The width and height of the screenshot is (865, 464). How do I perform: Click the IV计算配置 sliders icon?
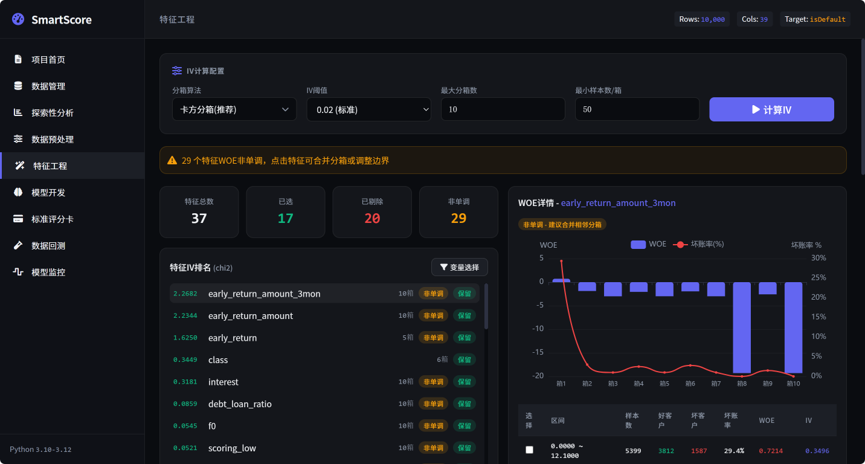pos(177,71)
